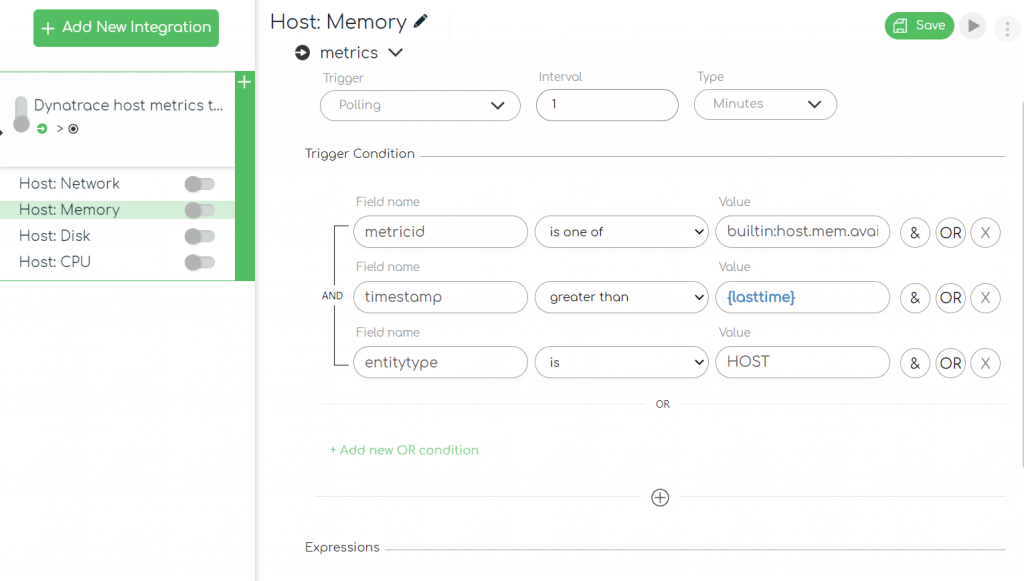Enable the Host: Disk toggle
Viewport: 1024px width, 581px height.
199,236
